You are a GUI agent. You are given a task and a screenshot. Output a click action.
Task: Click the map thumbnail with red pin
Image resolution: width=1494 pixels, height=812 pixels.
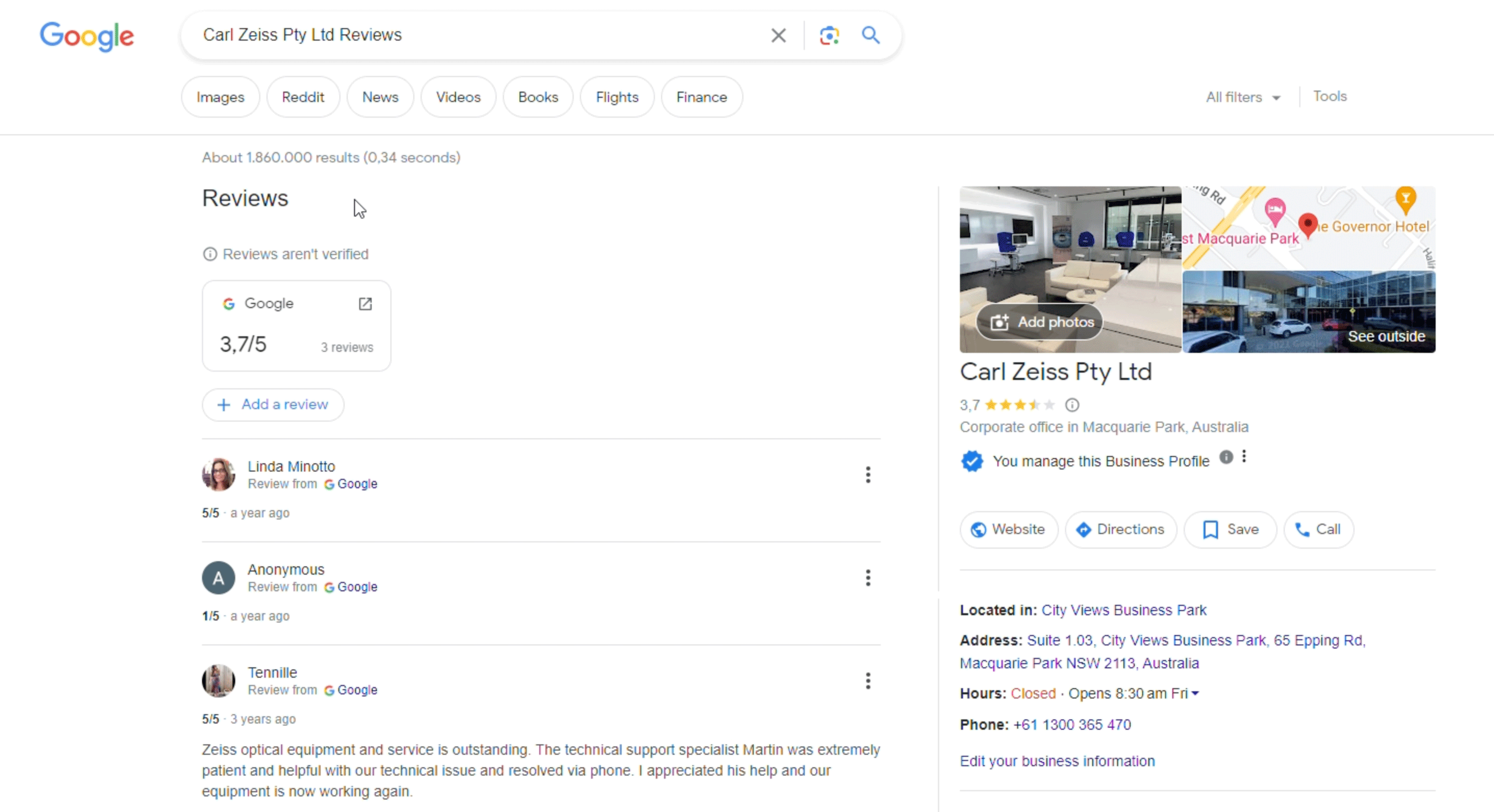pos(1308,227)
